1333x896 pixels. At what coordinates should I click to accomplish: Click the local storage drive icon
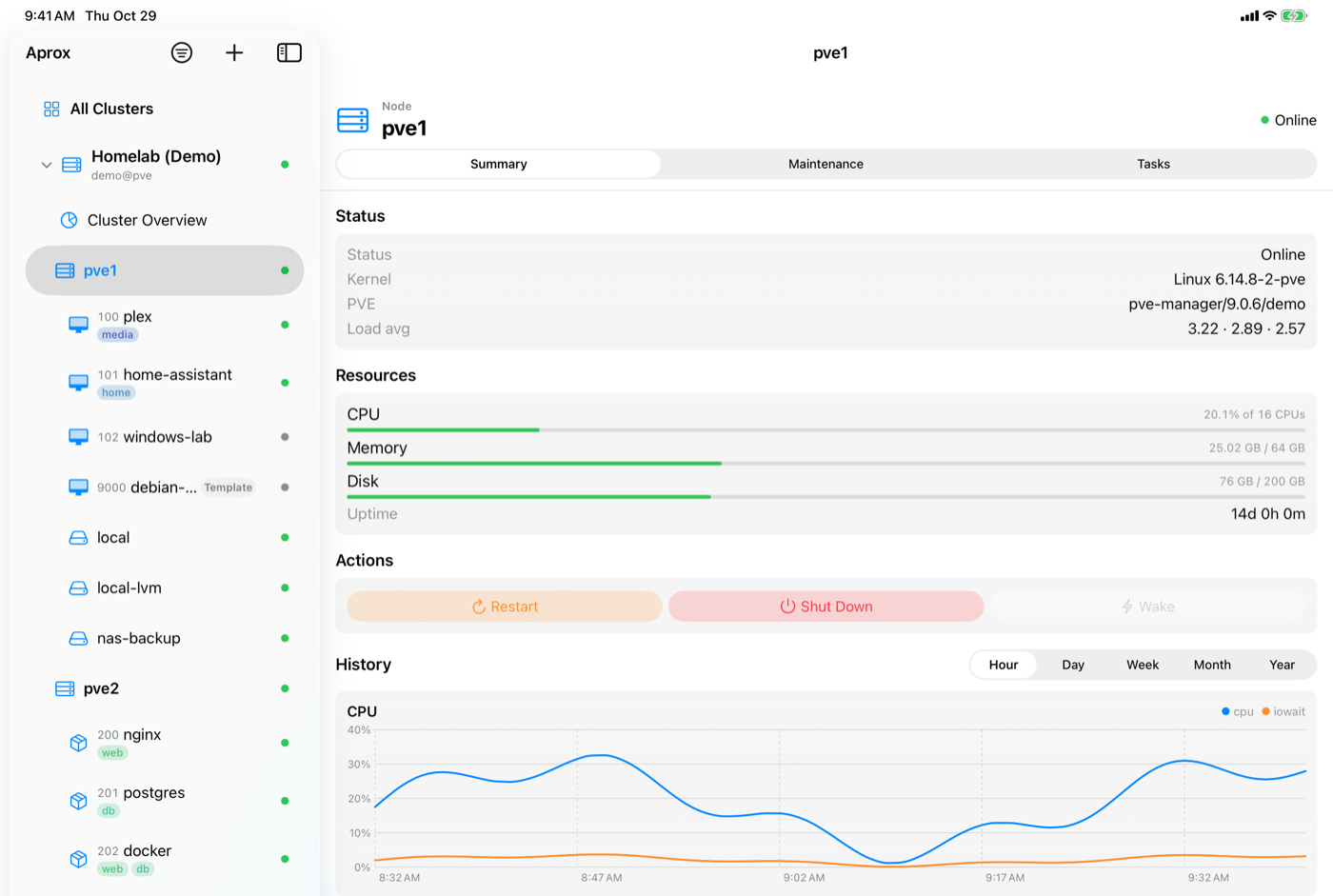click(x=79, y=538)
